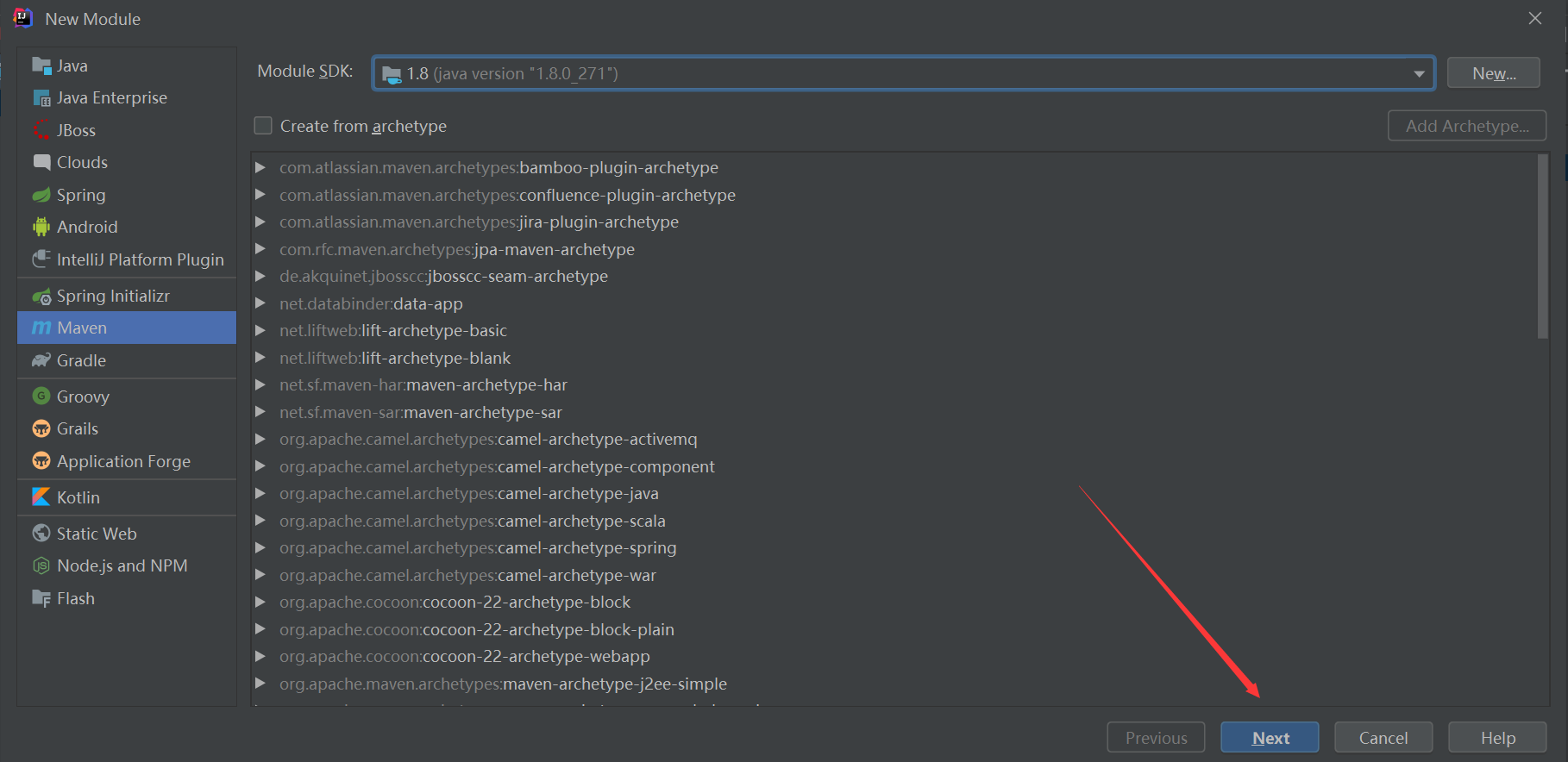This screenshot has width=1568, height=762.
Task: Click the Cancel button
Action: coord(1383,738)
